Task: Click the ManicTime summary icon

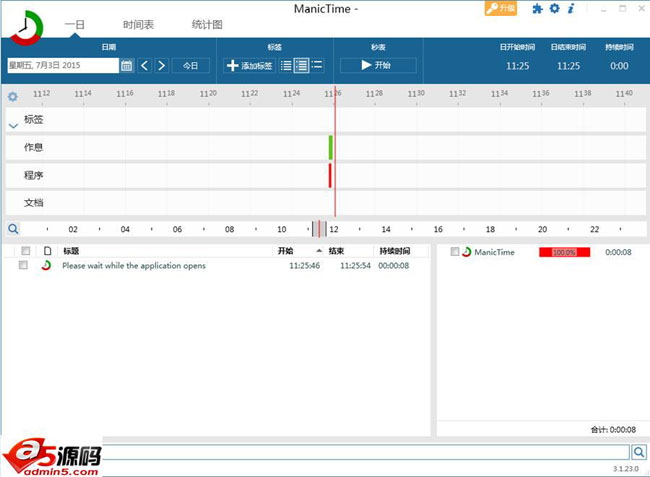Action: point(467,252)
